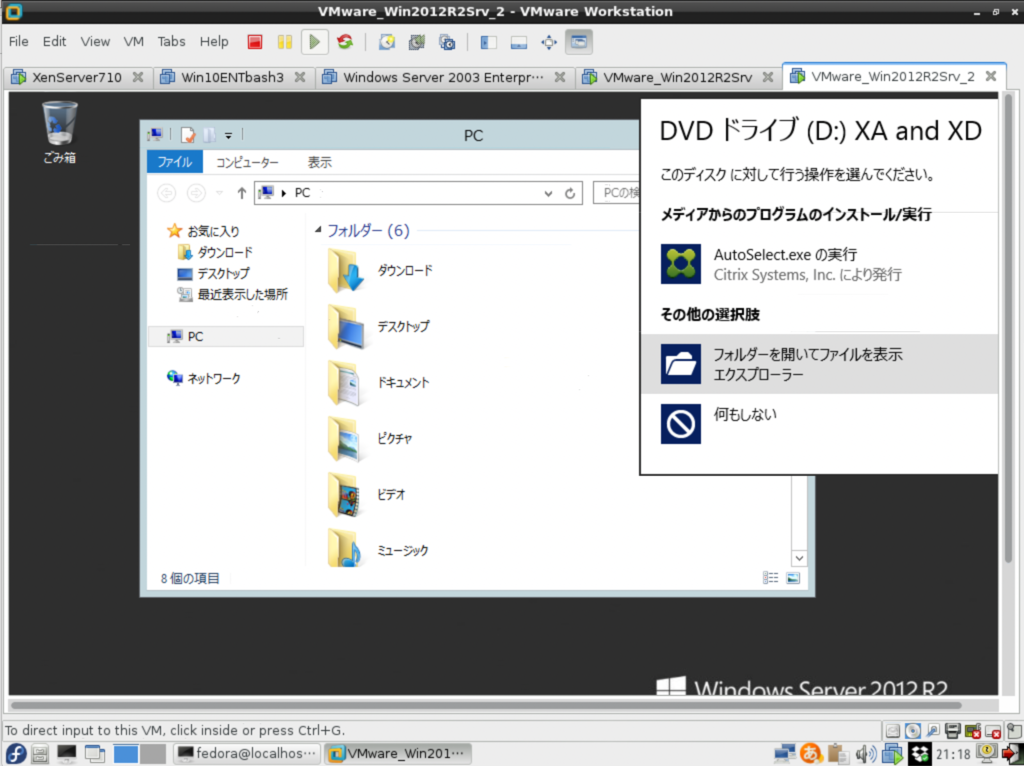Open the 表示 ribbon tab

pos(320,162)
